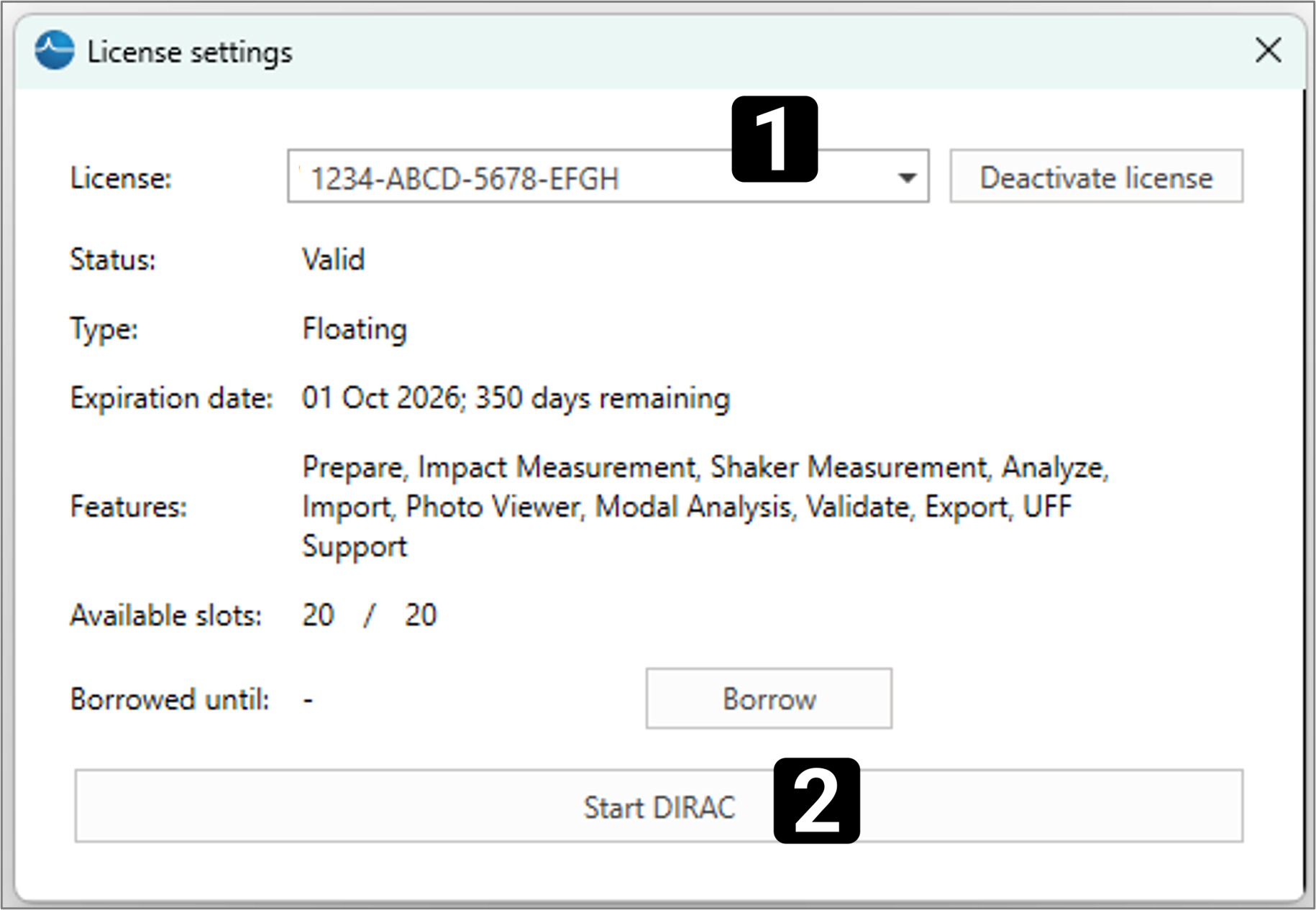This screenshot has width=1316, height=910.
Task: Click the features list text
Action: [705, 507]
